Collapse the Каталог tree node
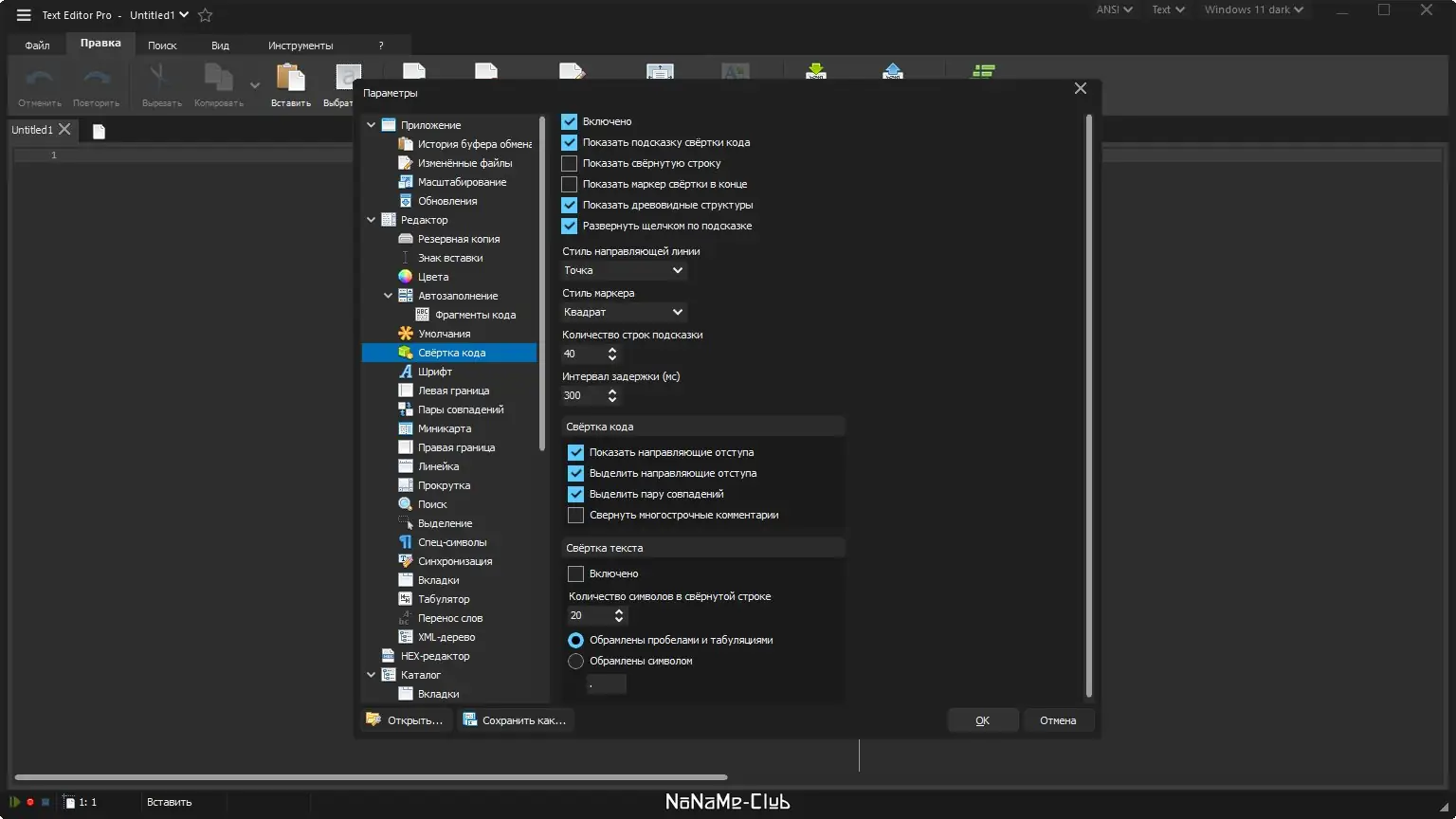Image resolution: width=1456 pixels, height=819 pixels. [x=372, y=675]
